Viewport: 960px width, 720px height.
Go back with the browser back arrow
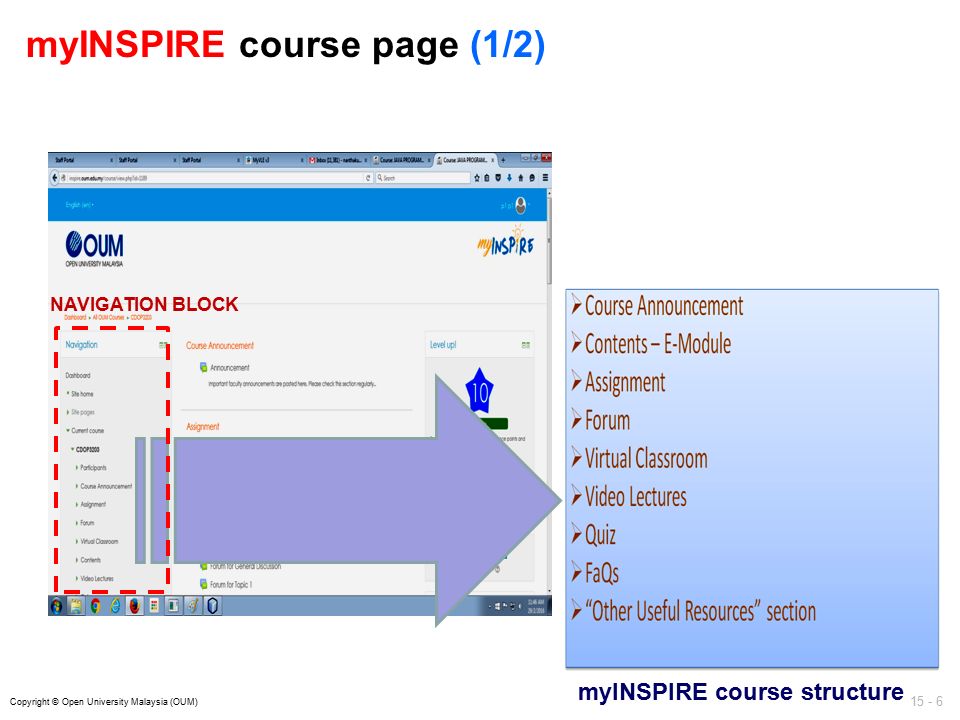click(x=54, y=178)
